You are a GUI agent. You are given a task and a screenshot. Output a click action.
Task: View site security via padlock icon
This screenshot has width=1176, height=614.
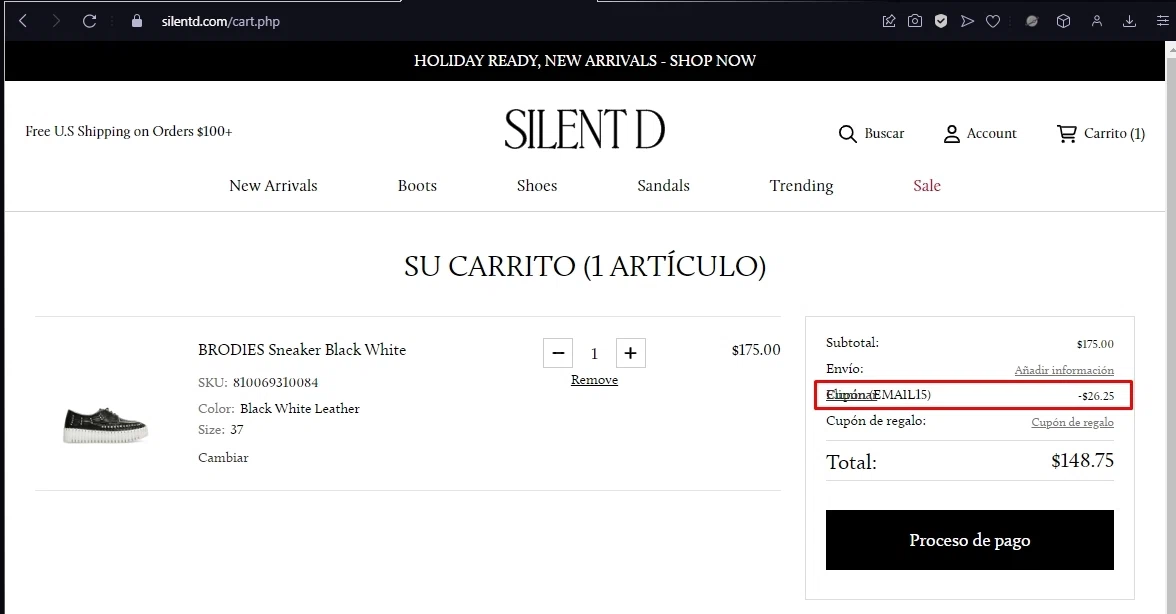click(136, 21)
